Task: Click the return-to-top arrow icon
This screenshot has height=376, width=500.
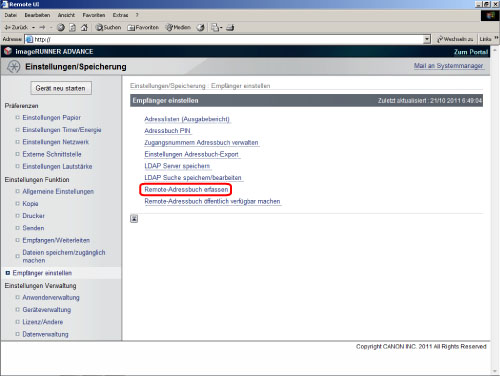Action: 134,219
